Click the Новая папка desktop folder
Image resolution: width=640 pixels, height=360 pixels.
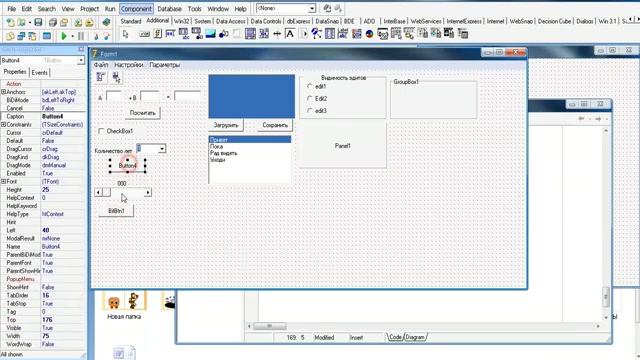point(124,306)
